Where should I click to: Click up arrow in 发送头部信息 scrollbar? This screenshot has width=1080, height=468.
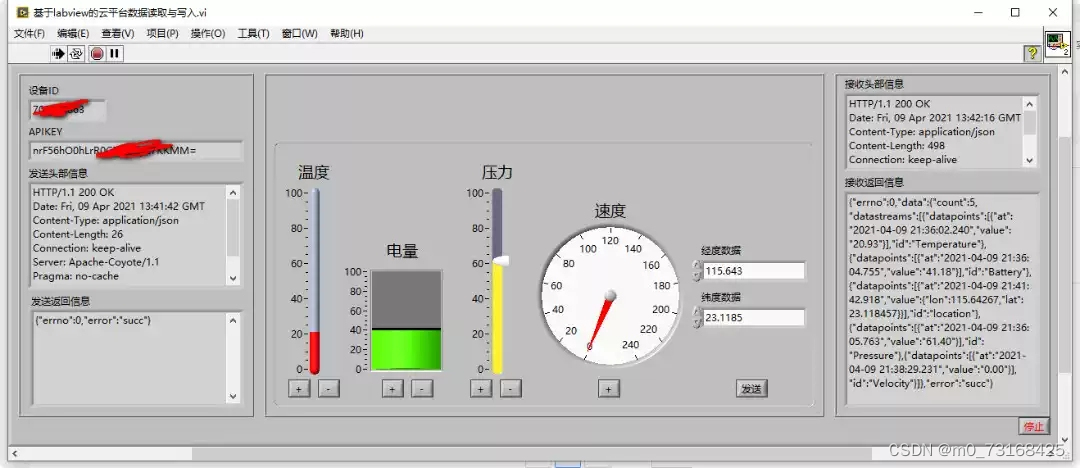pos(233,193)
